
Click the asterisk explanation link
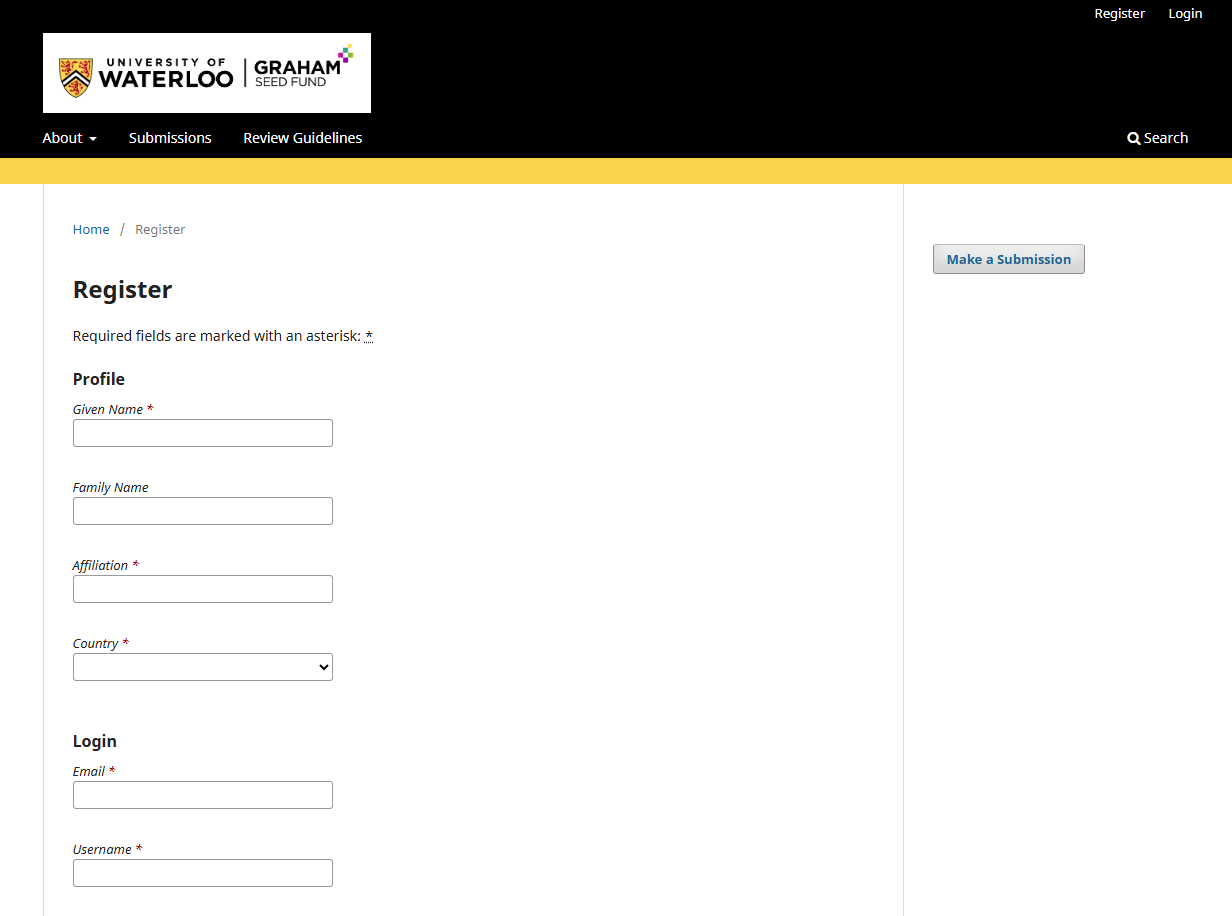pos(368,335)
